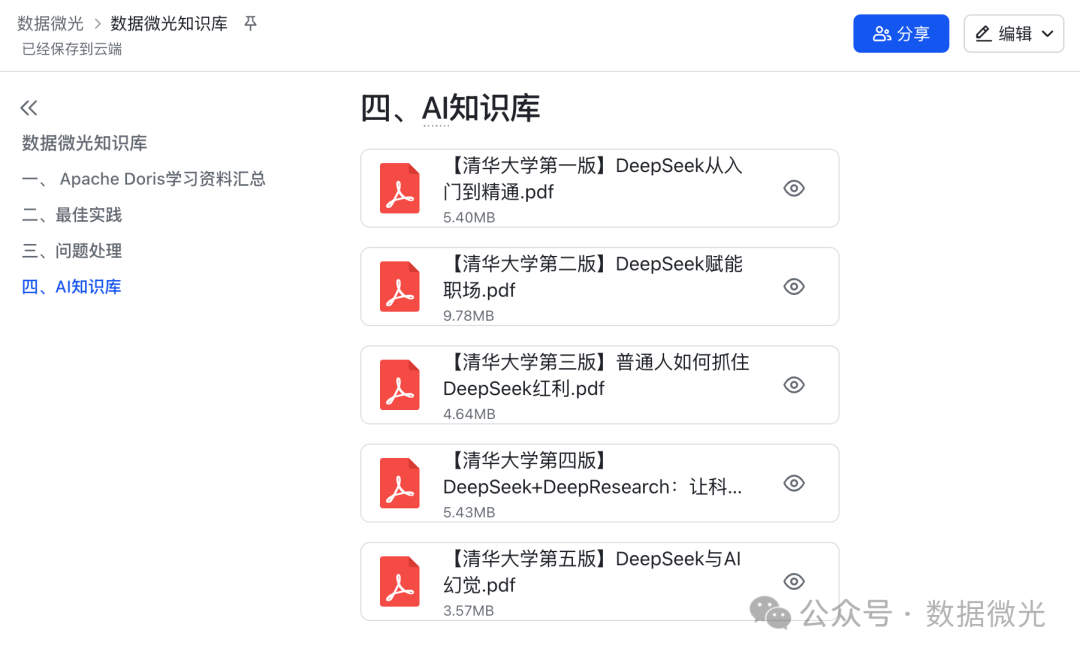Viewport: 1080px width, 657px height.
Task: Select 四、AI知识库 in sidebar
Action: [70, 286]
